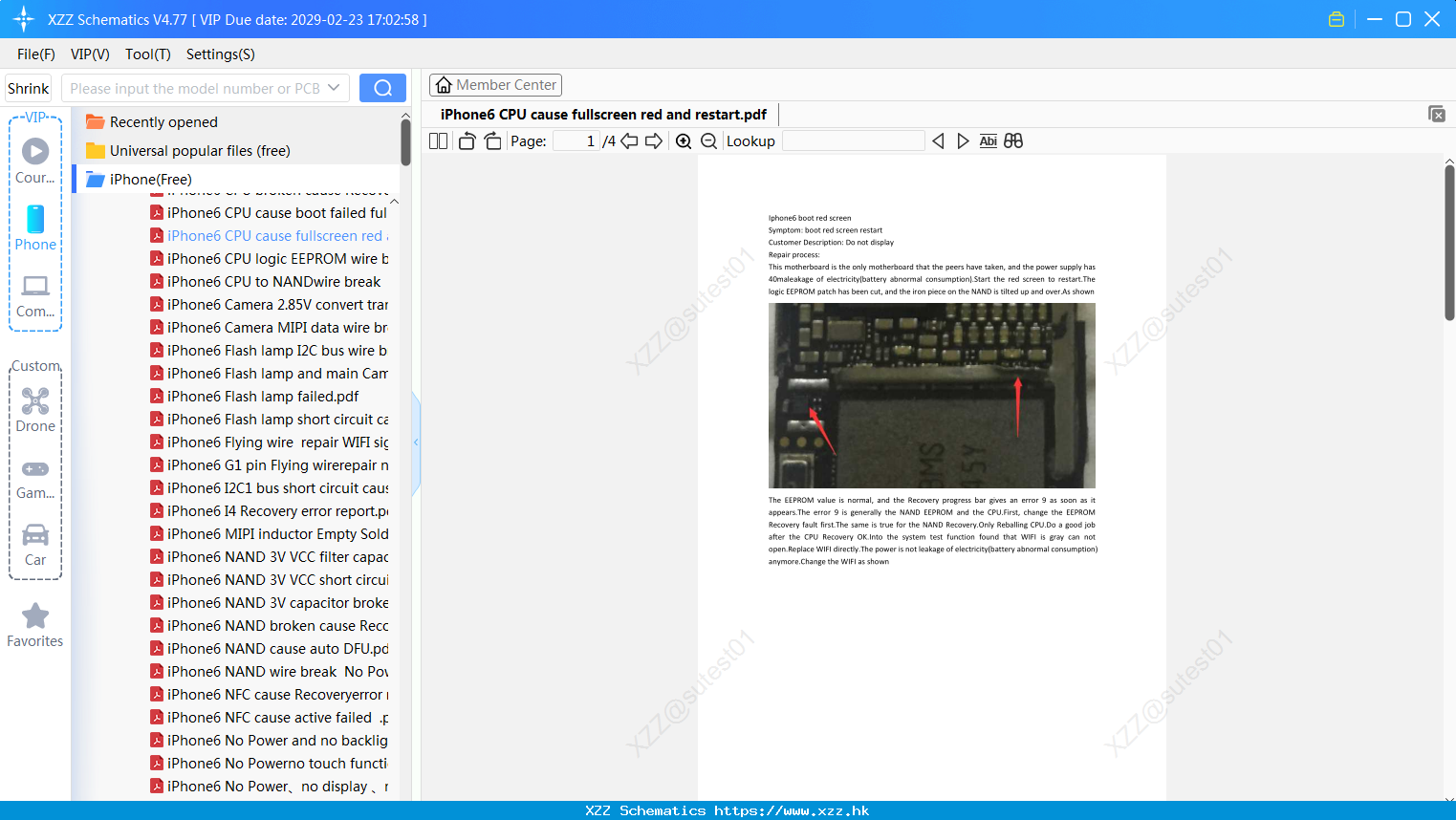Toggle whole-word match Abi icon

pyautogui.click(x=988, y=141)
